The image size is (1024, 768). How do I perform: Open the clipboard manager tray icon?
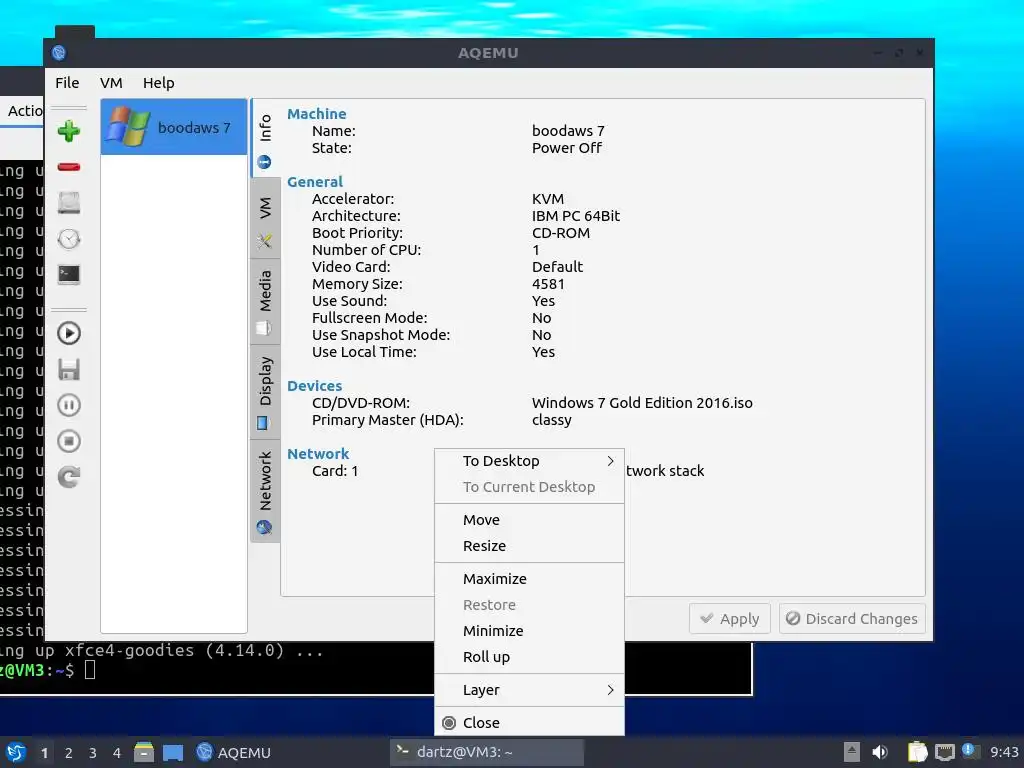[918, 752]
